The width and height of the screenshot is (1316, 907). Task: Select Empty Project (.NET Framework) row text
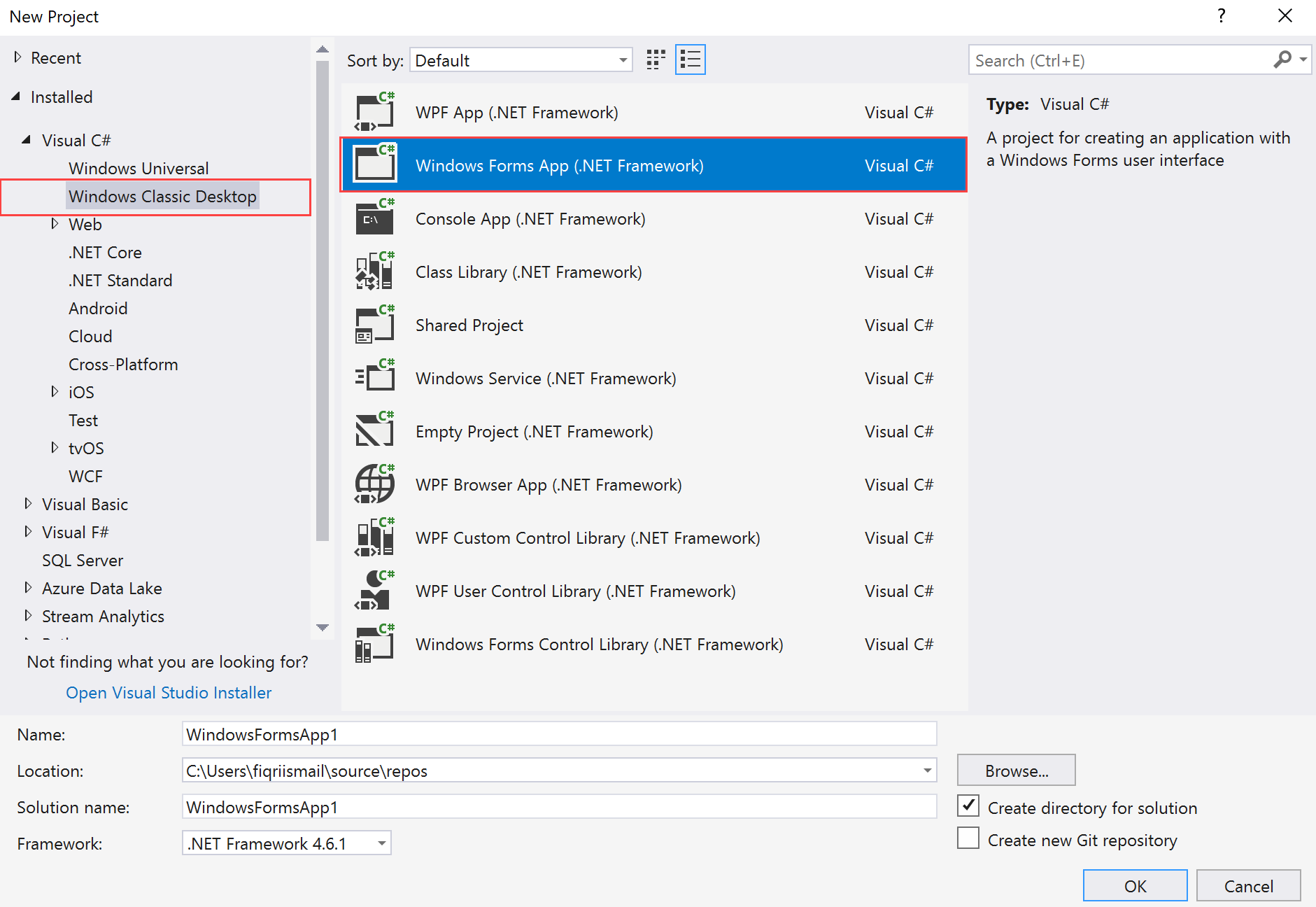tap(535, 432)
